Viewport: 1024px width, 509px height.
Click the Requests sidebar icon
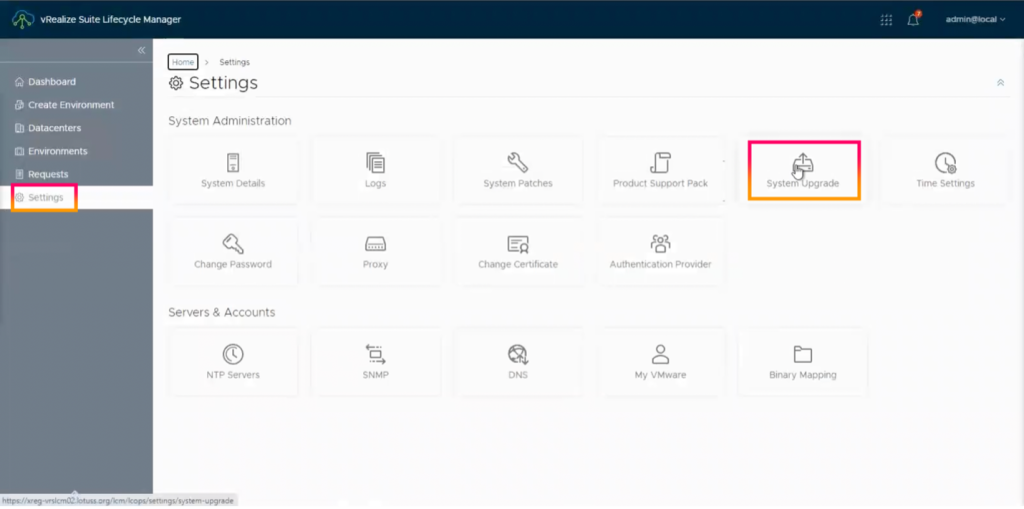(x=19, y=174)
